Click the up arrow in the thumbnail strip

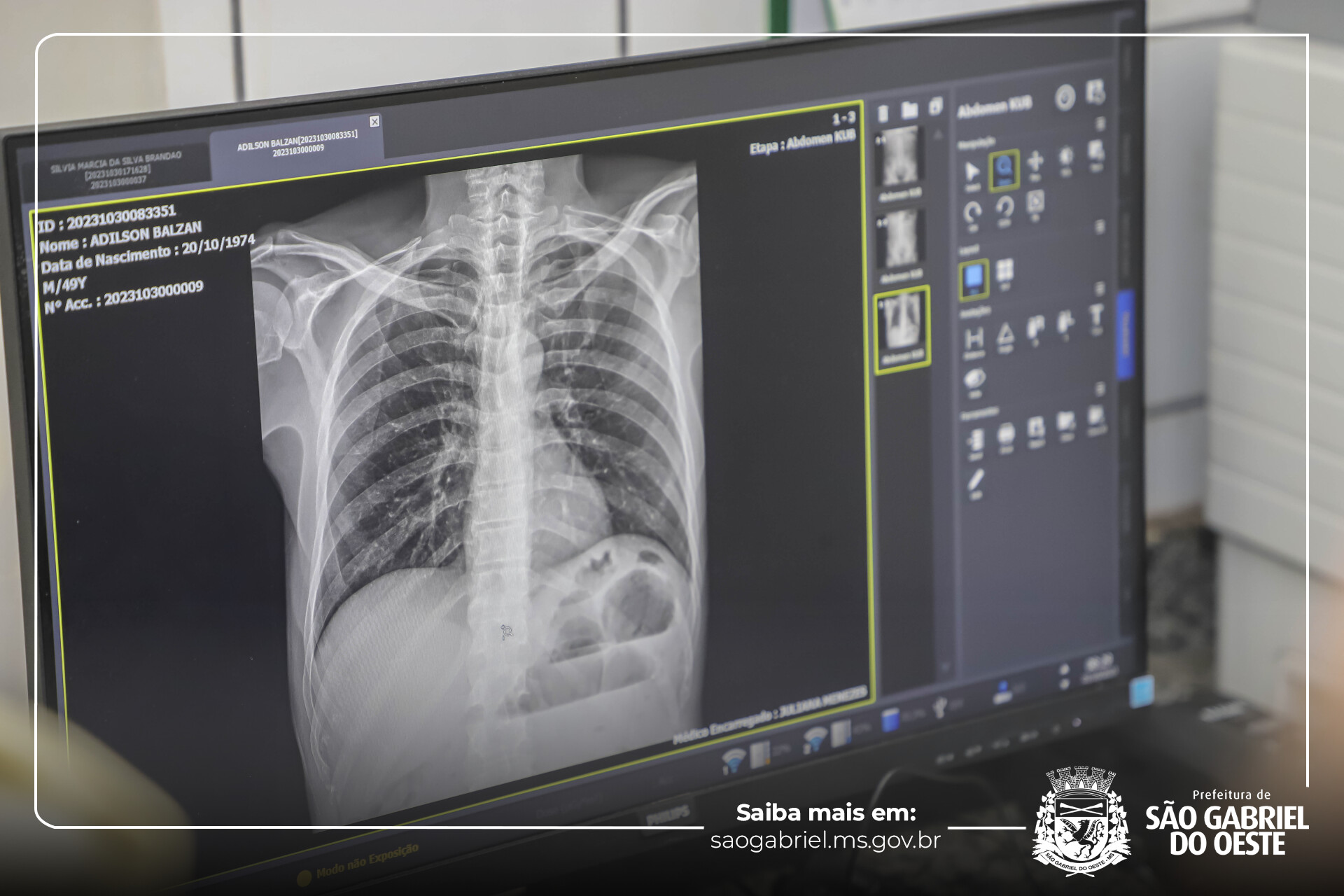click(x=939, y=135)
